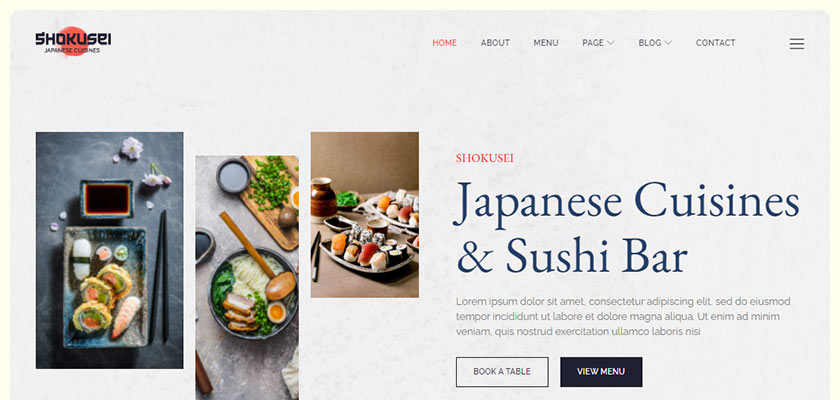Click the Book A Table button
Screen dimensions: 840x400
tap(502, 372)
